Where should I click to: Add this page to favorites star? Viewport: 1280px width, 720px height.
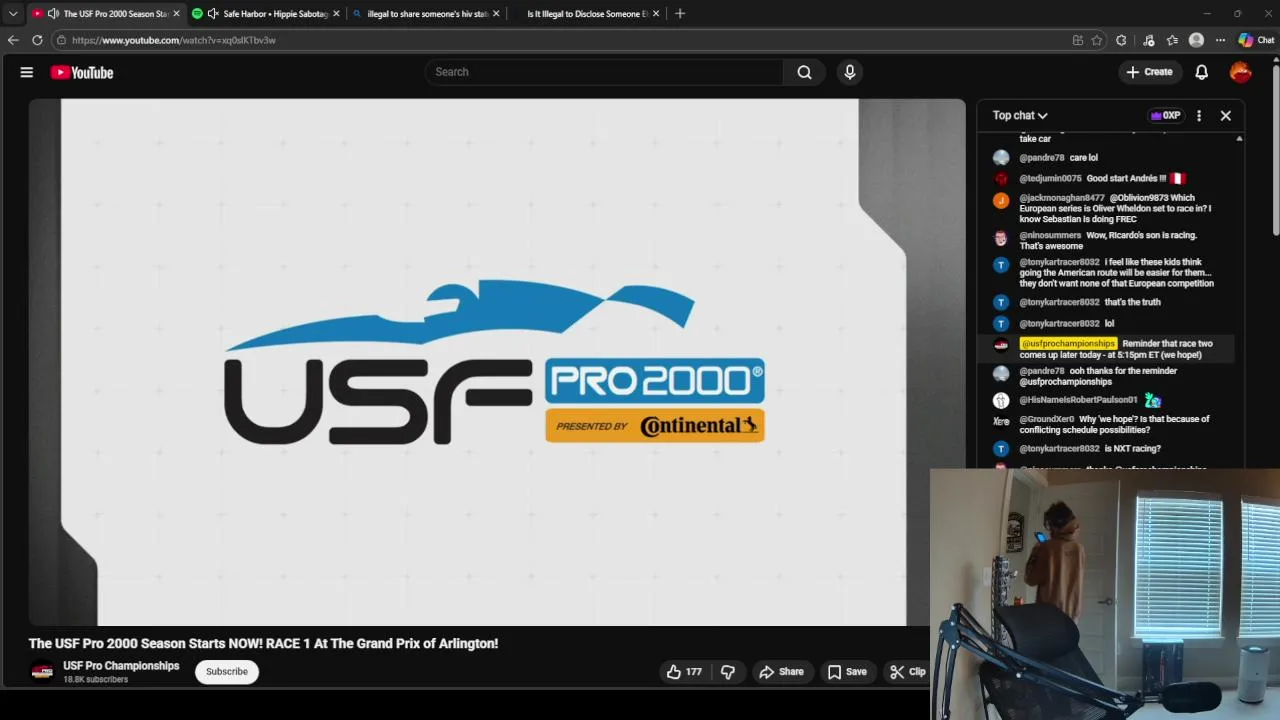tap(1097, 40)
